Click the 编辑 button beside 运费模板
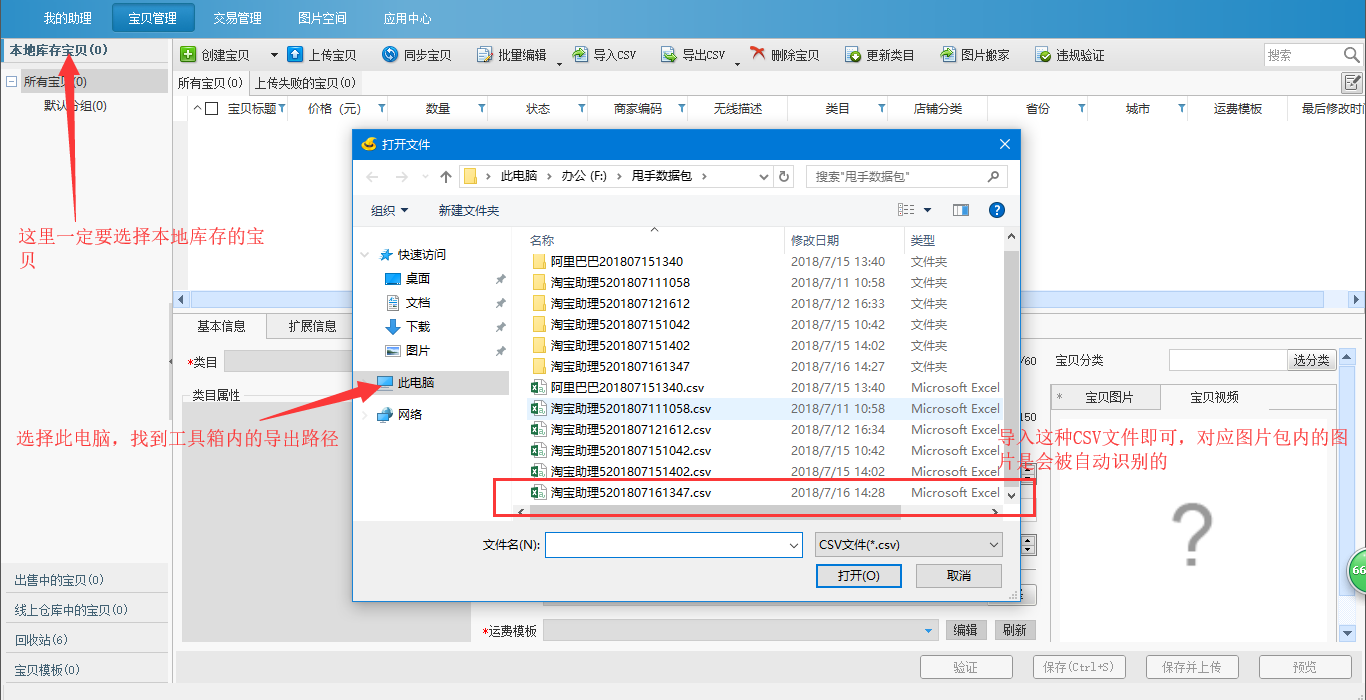 coord(965,630)
